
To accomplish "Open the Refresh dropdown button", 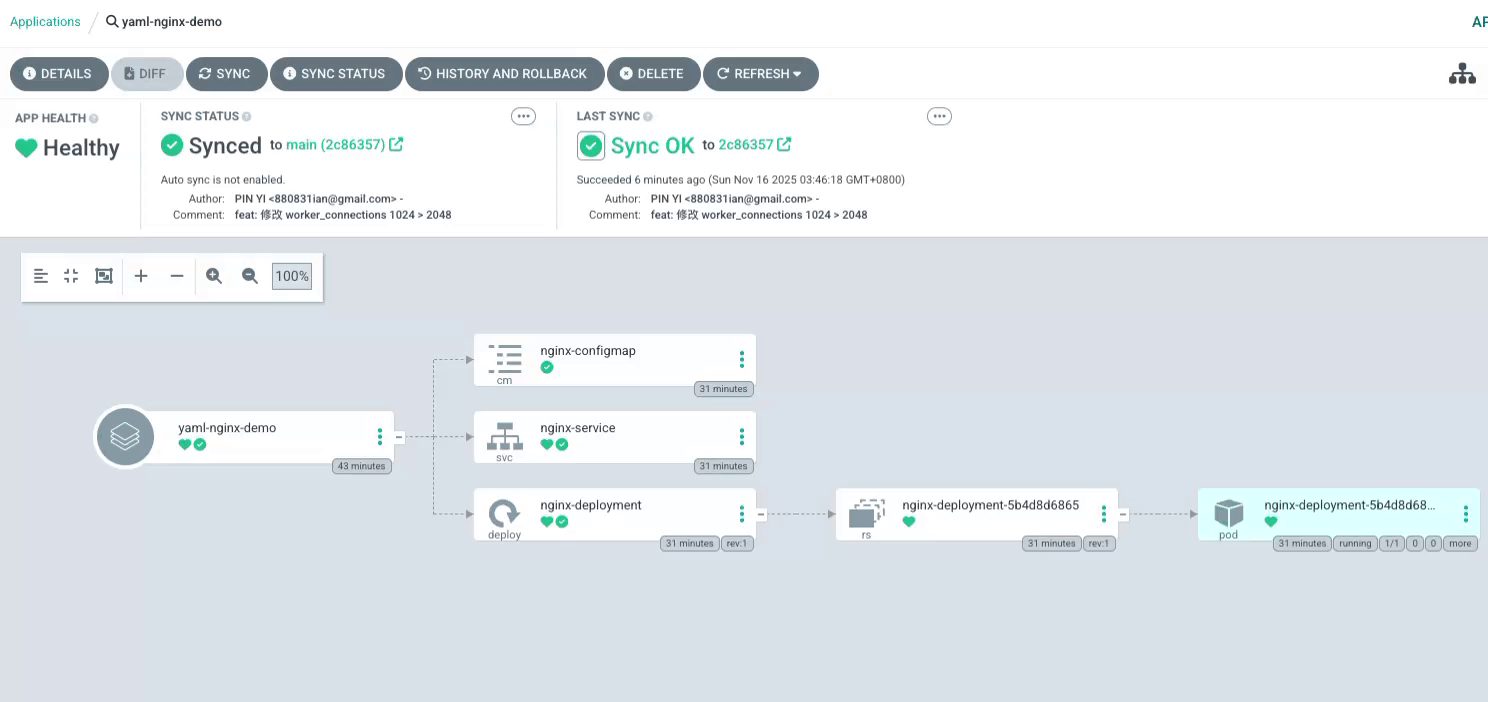I will pos(760,74).
